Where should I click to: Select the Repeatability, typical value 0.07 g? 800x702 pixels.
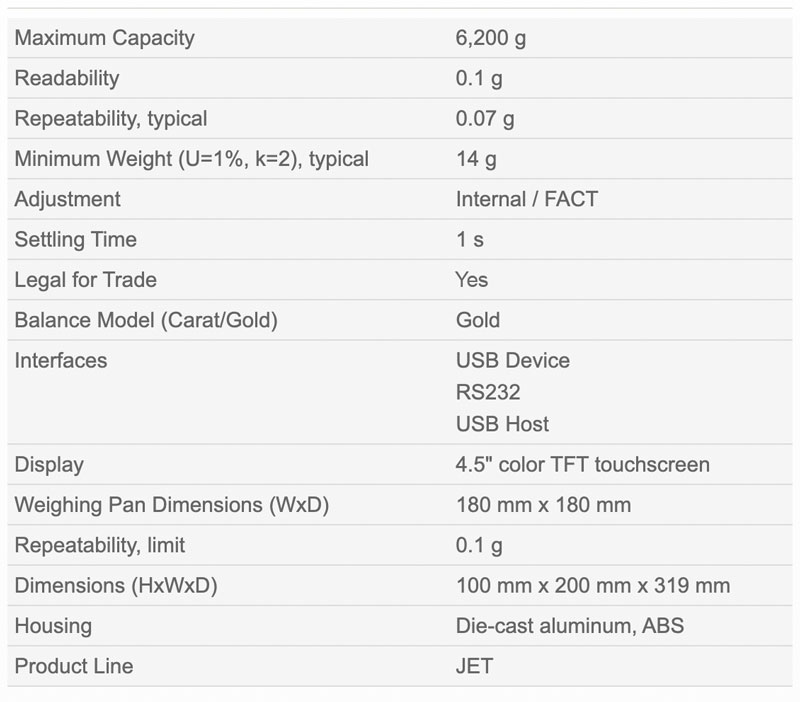click(x=485, y=119)
